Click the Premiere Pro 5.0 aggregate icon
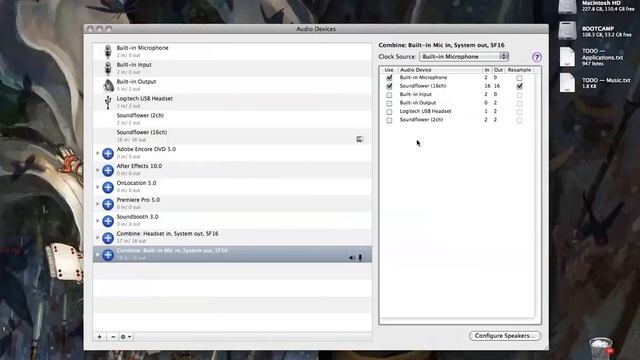 (x=108, y=204)
